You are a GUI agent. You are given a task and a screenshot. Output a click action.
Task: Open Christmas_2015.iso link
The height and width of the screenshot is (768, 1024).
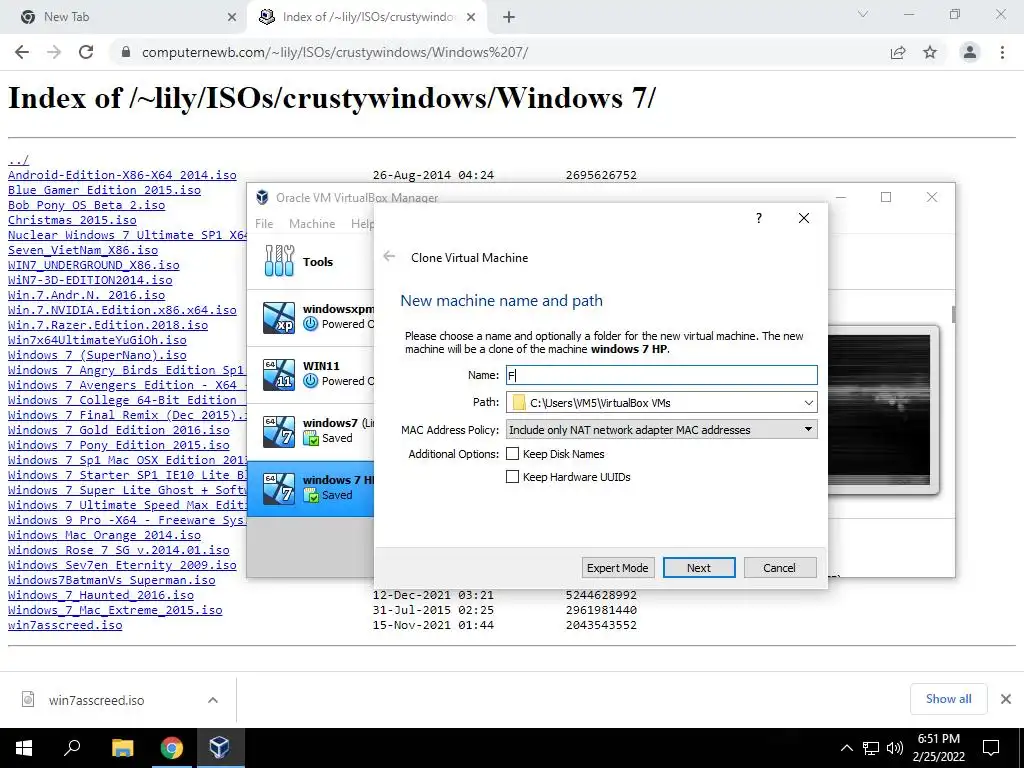[x=72, y=220]
